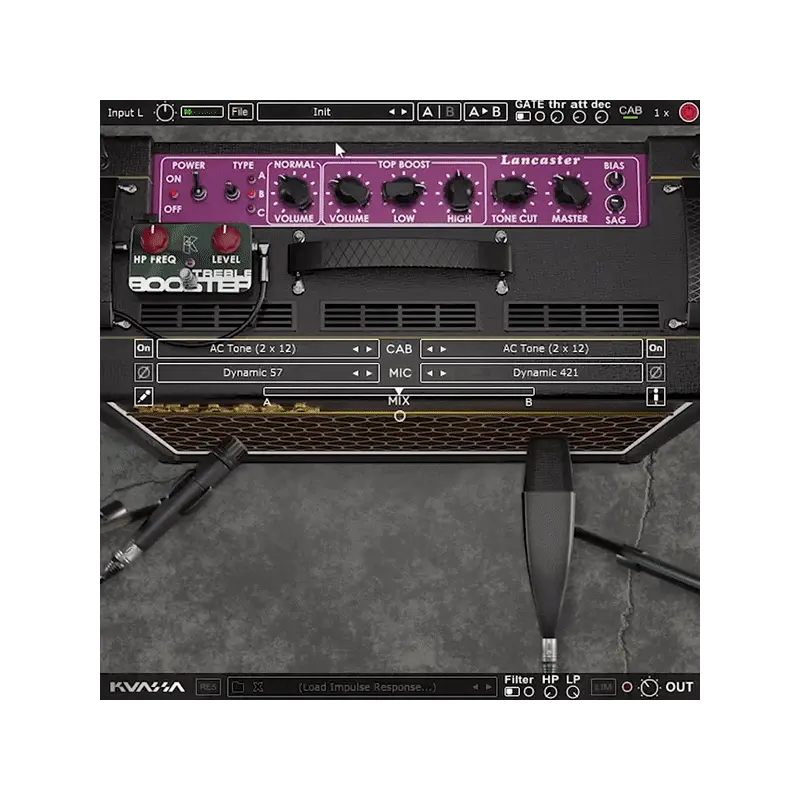
Task: Switch to preset slot A
Action: pyautogui.click(x=428, y=112)
